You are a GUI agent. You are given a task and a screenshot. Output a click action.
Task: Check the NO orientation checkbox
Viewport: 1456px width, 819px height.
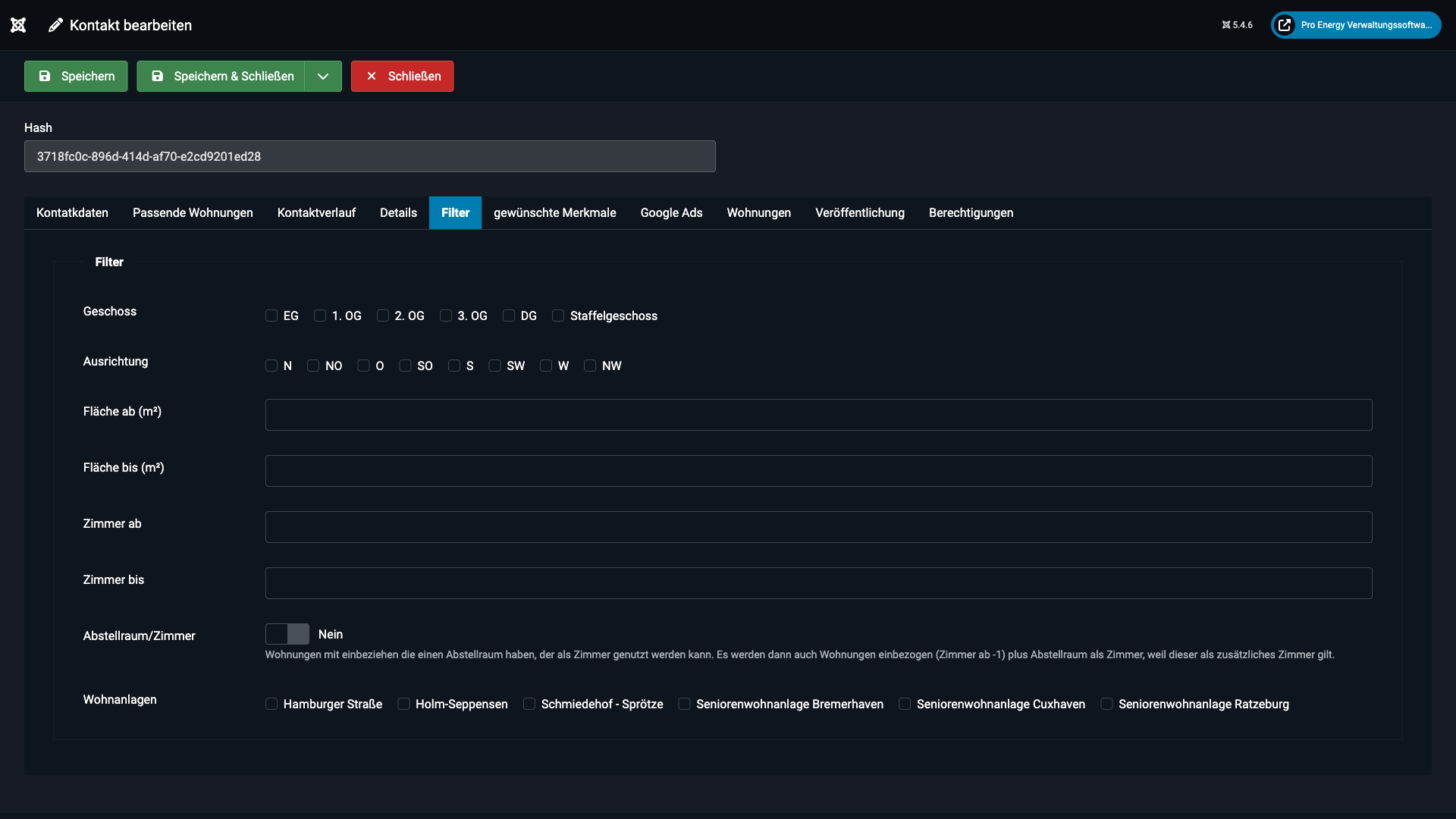(313, 366)
